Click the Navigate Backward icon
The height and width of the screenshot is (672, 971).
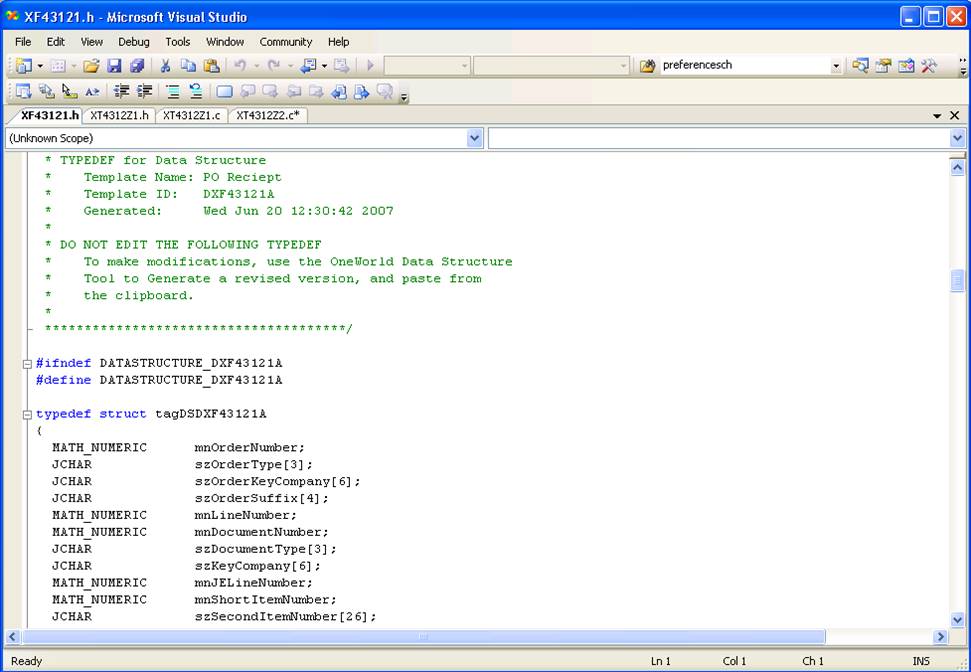pos(308,66)
